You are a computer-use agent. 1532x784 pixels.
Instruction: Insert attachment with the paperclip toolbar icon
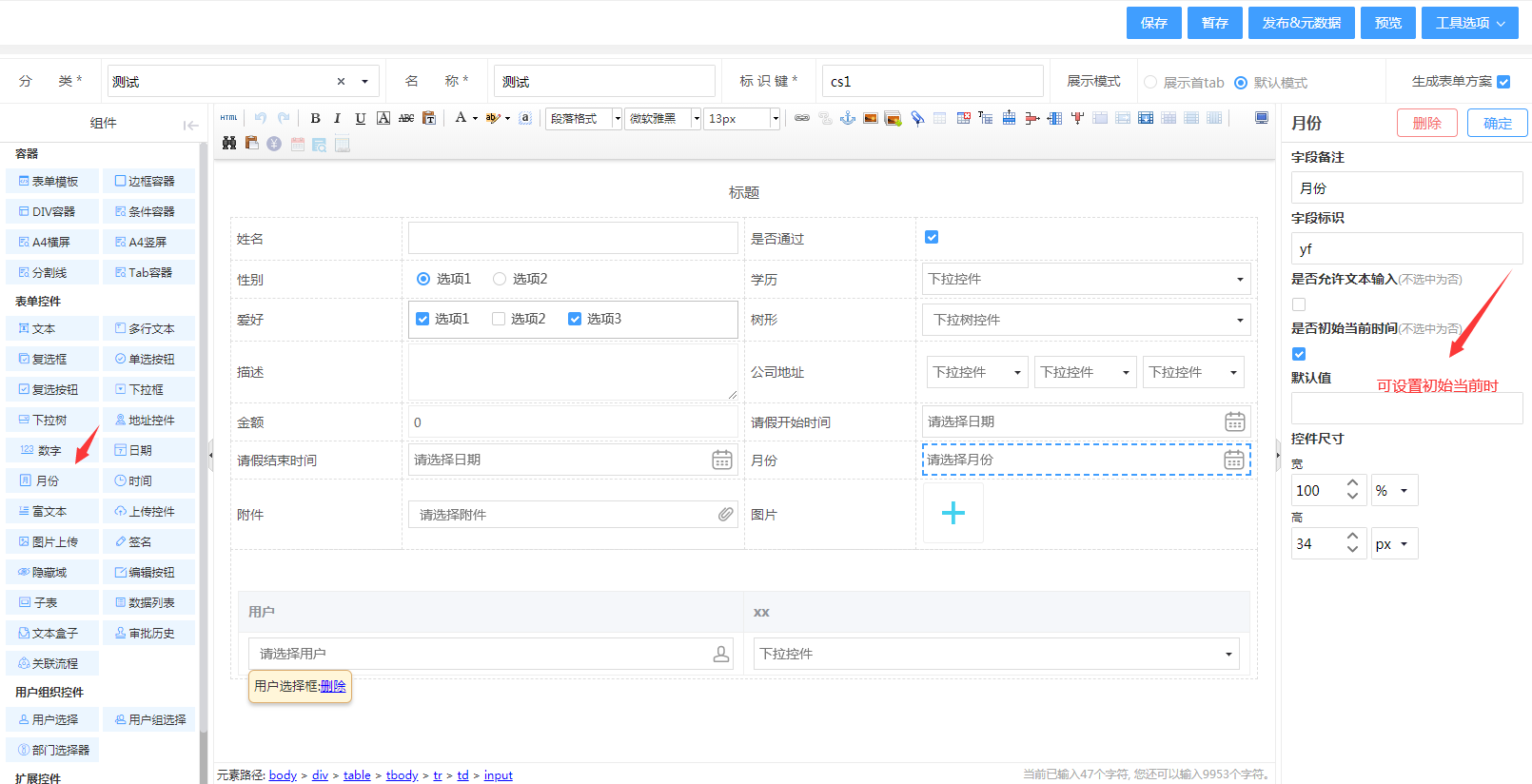click(917, 118)
